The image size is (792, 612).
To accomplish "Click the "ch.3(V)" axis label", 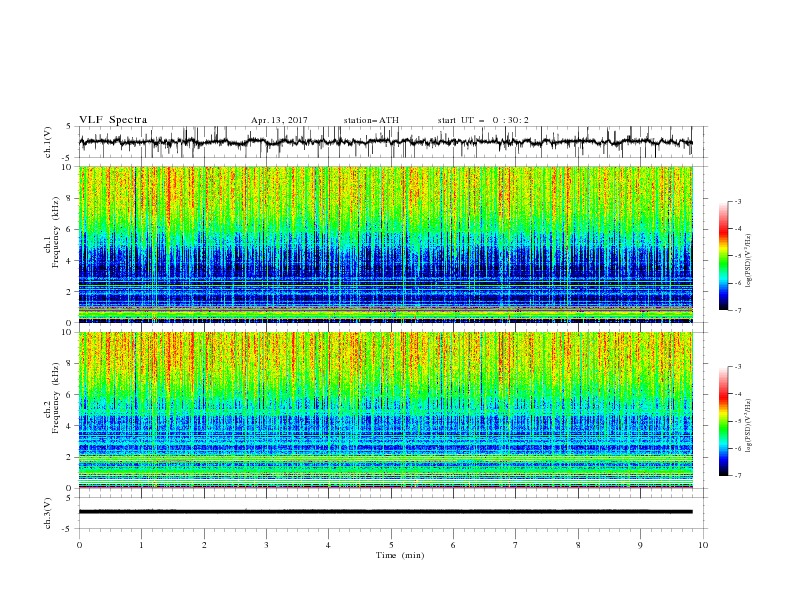I will click(x=48, y=513).
